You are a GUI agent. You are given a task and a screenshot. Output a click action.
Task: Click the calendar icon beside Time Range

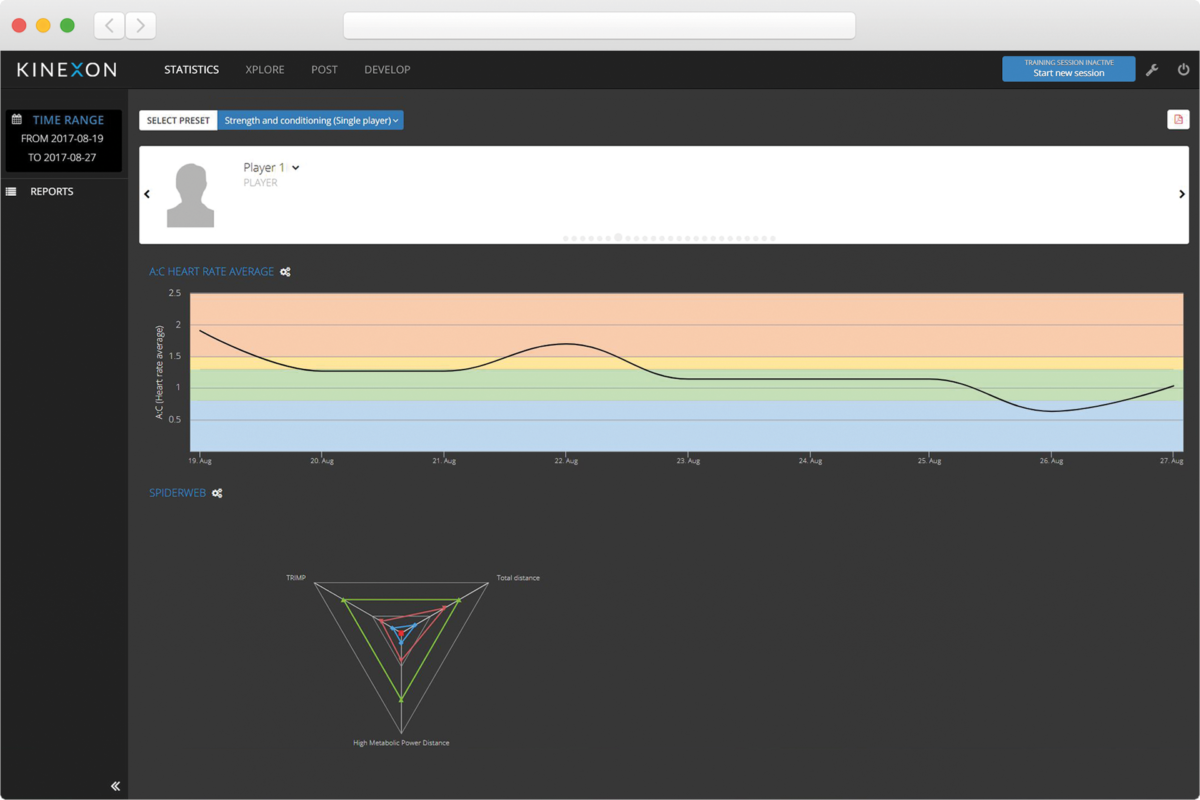tap(17, 120)
